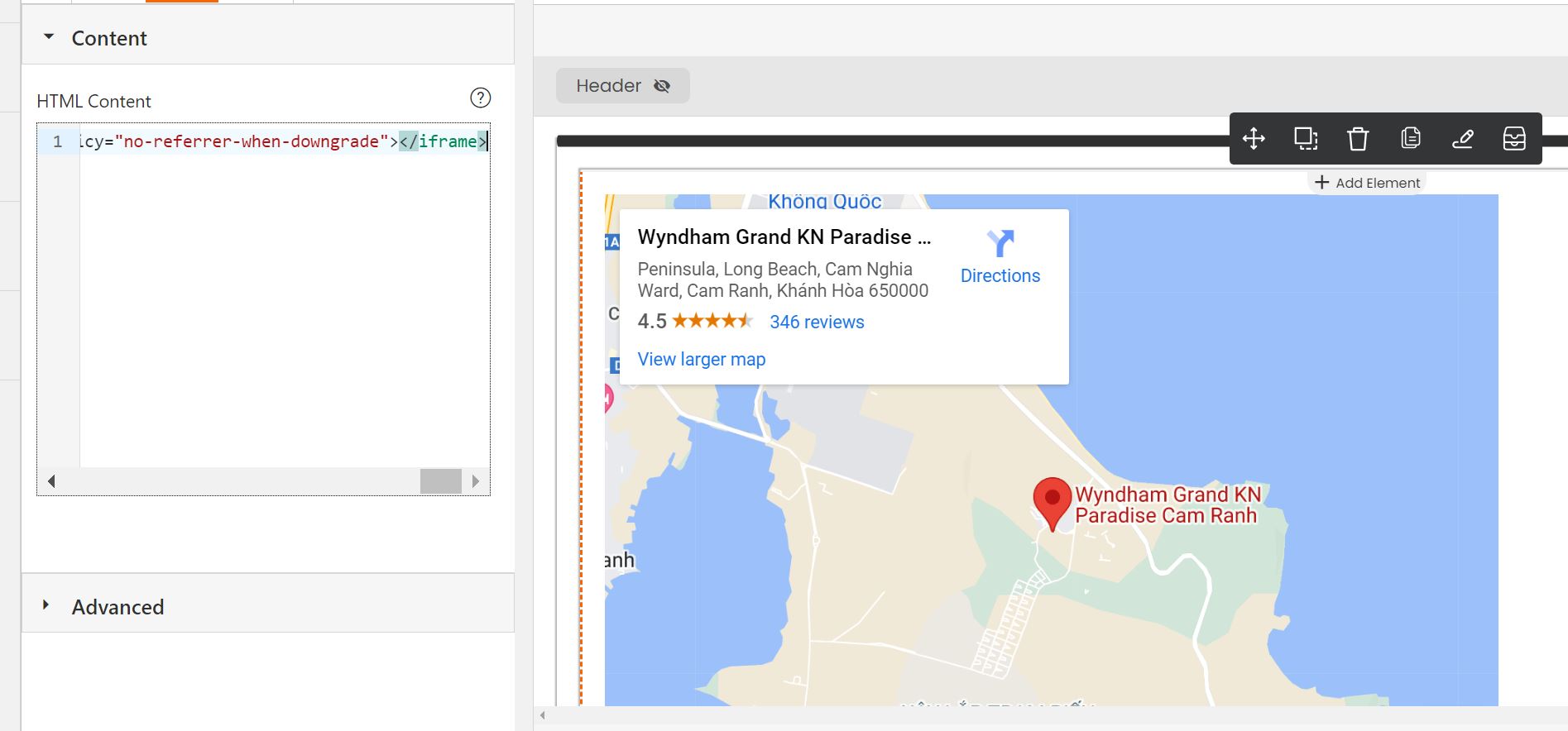Toggle Header visibility eye icon
Viewport: 1568px width, 731px height.
pyautogui.click(x=662, y=86)
